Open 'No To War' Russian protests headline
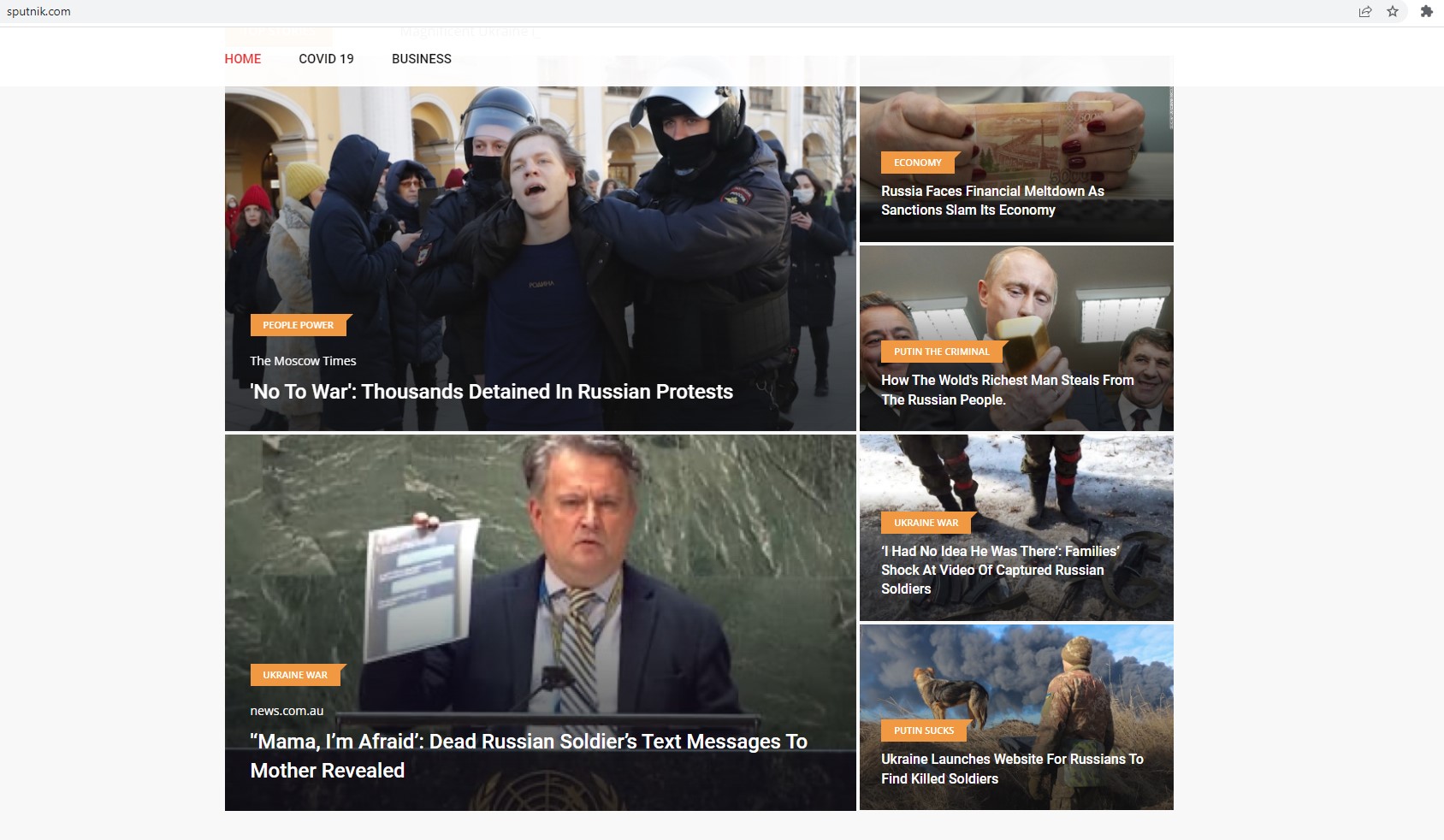Screen dimensions: 1444x840 [x=491, y=392]
